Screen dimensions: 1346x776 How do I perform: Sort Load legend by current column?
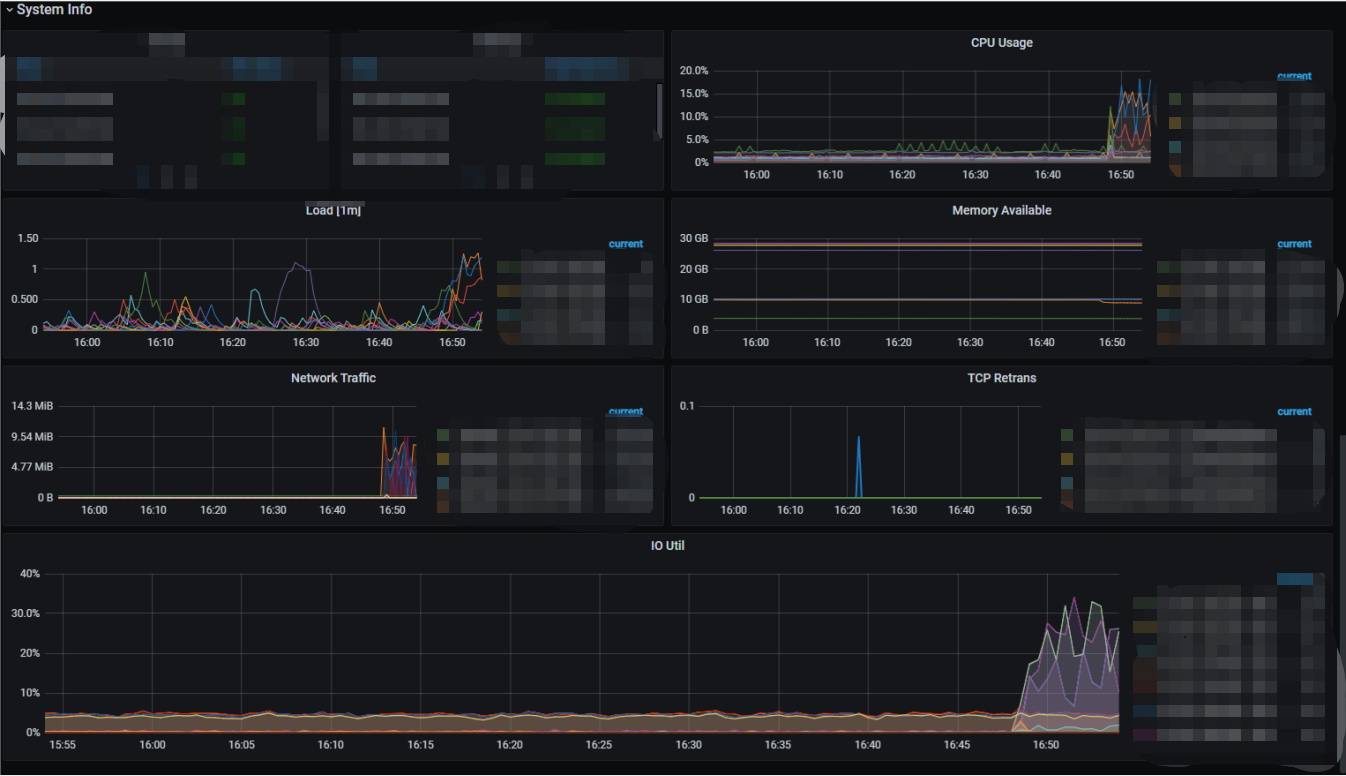[x=625, y=244]
